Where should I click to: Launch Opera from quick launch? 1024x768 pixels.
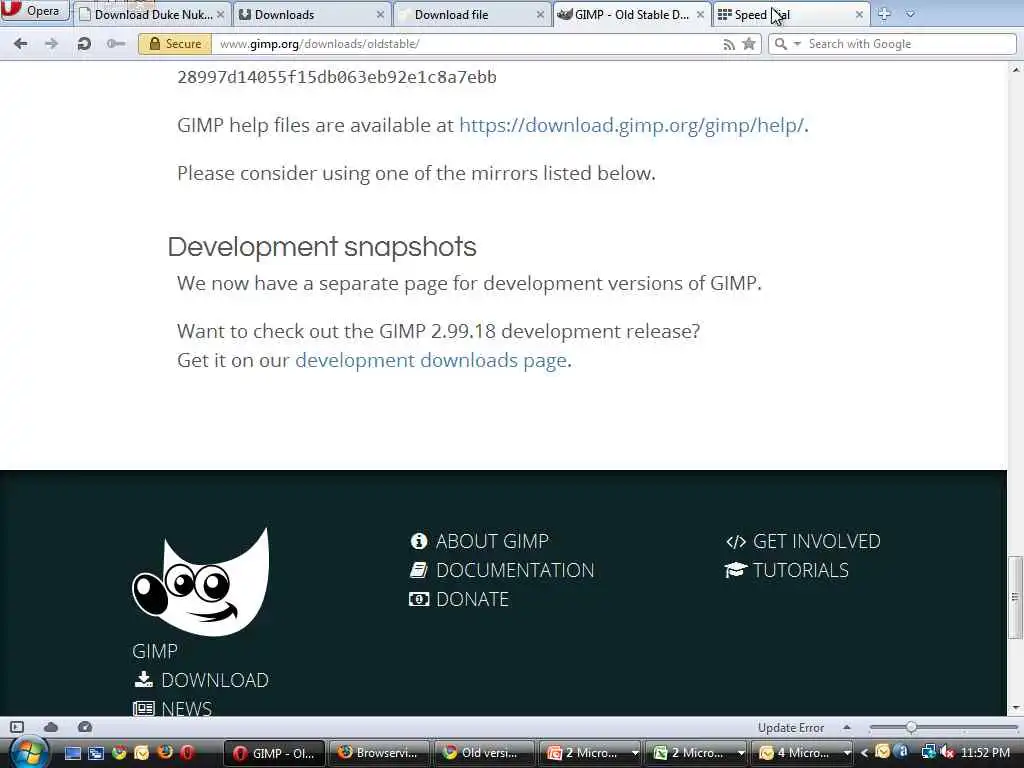pos(187,753)
